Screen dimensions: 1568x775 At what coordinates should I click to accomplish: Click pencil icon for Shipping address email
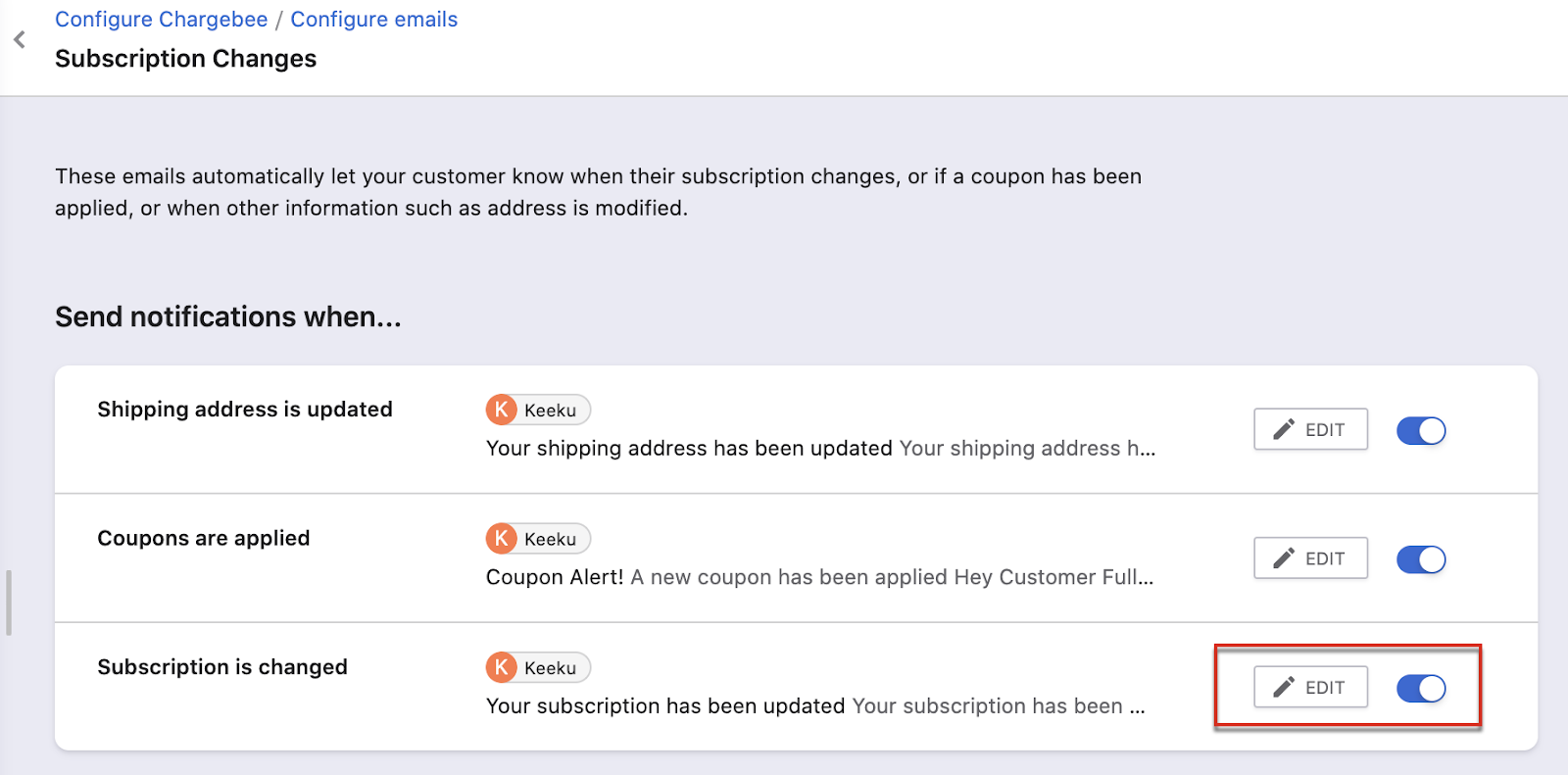pos(1284,429)
